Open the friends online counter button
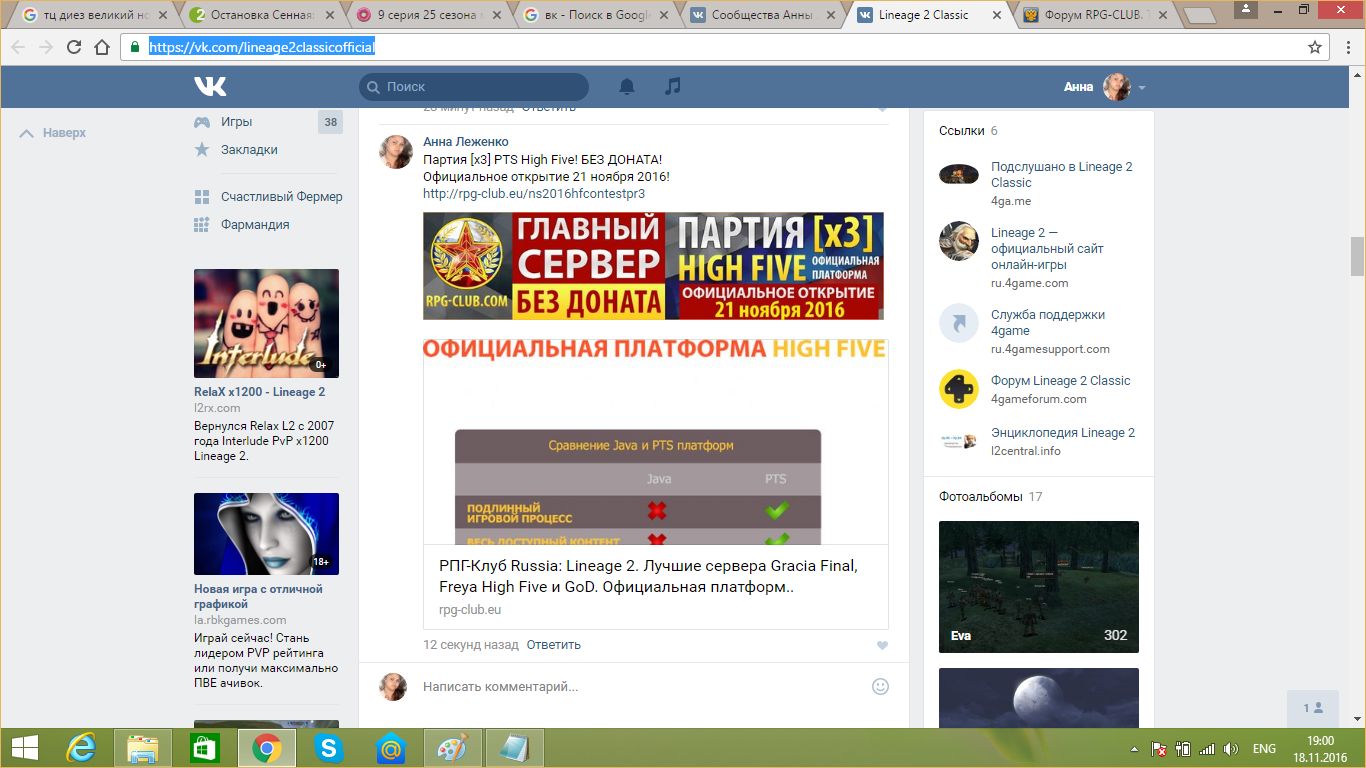1366x768 pixels. click(x=1313, y=708)
